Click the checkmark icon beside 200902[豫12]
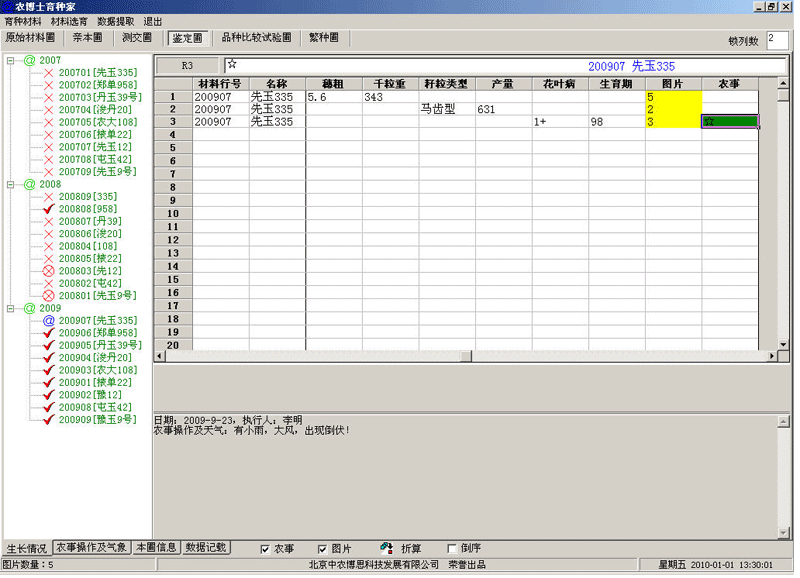Viewport: 800px width, 578px height. coord(48,395)
